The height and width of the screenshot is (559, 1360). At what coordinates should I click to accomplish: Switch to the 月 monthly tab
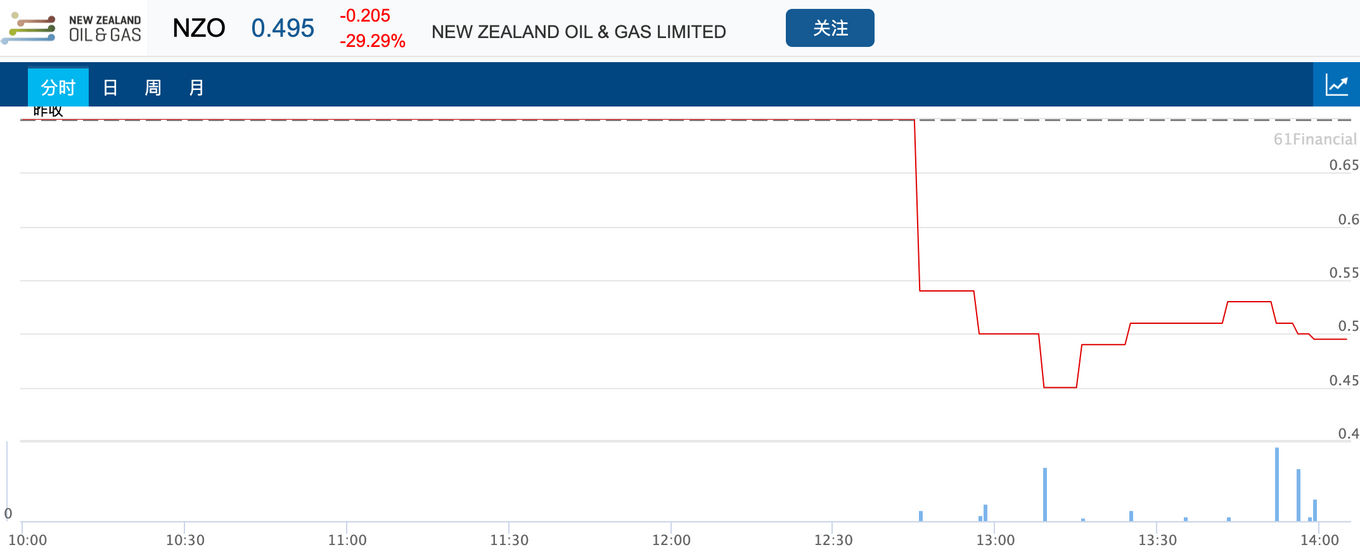[196, 87]
